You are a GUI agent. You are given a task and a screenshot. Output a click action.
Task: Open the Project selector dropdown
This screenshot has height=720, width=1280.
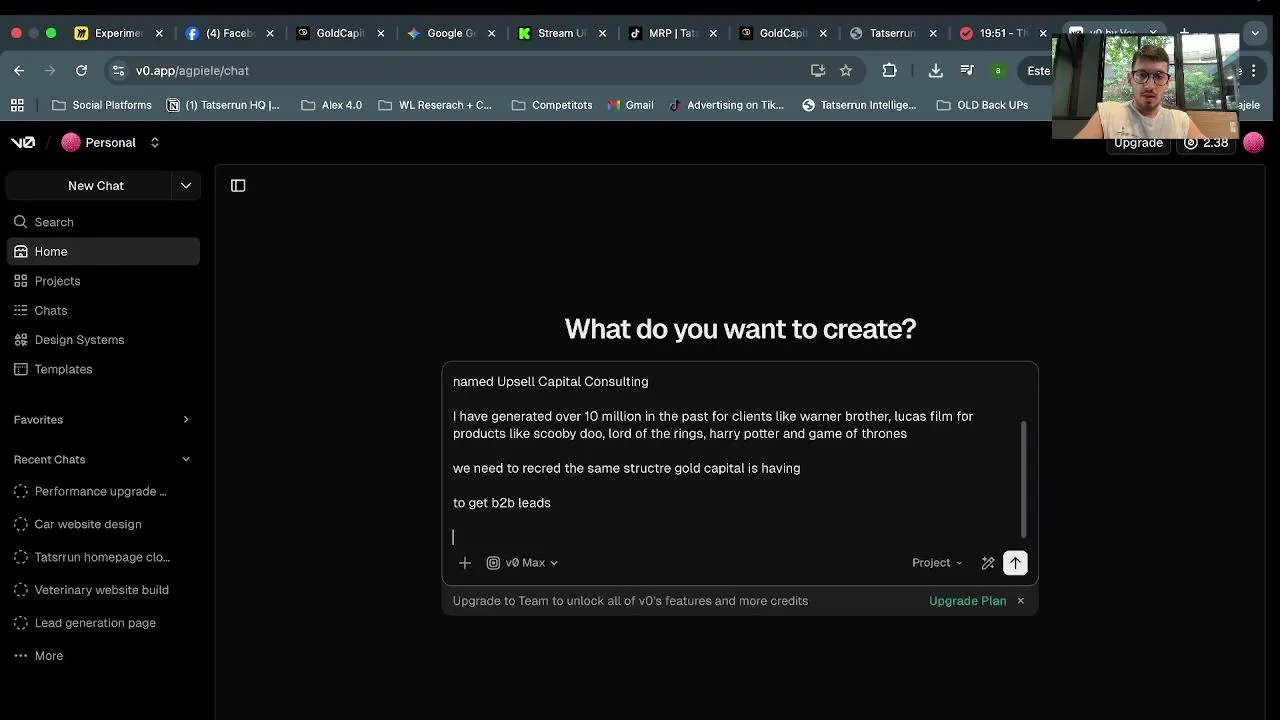click(x=937, y=563)
